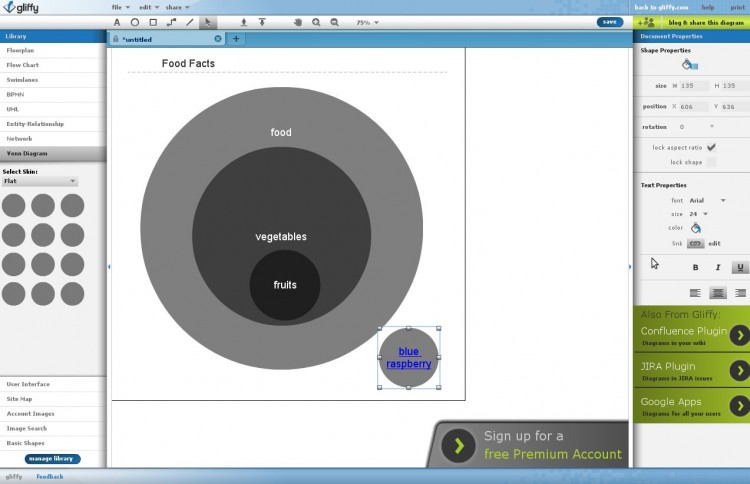Click the bring forward icon
This screenshot has width=750, height=484.
pyautogui.click(x=243, y=22)
